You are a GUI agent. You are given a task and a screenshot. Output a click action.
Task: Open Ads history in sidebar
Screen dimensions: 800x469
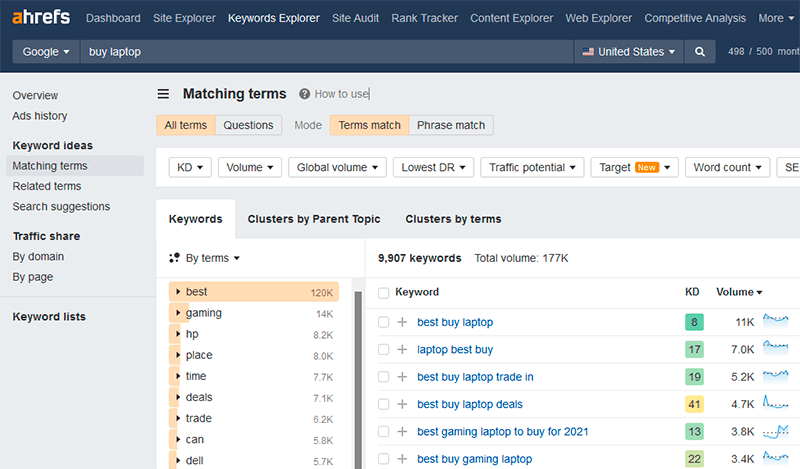(x=40, y=116)
